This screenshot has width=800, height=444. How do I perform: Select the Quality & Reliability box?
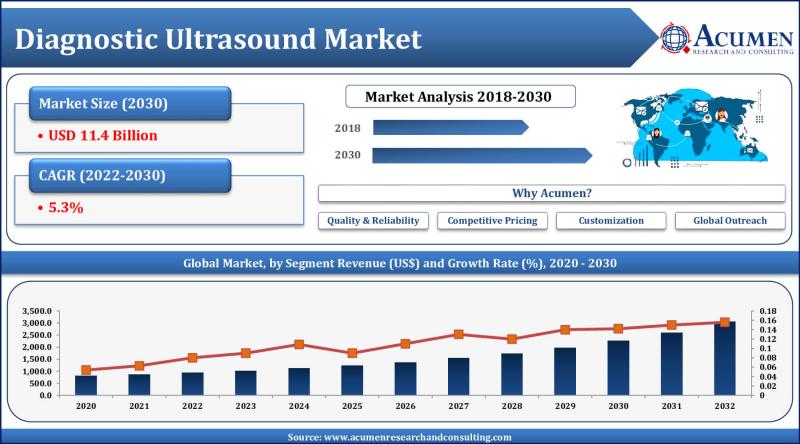tap(373, 220)
